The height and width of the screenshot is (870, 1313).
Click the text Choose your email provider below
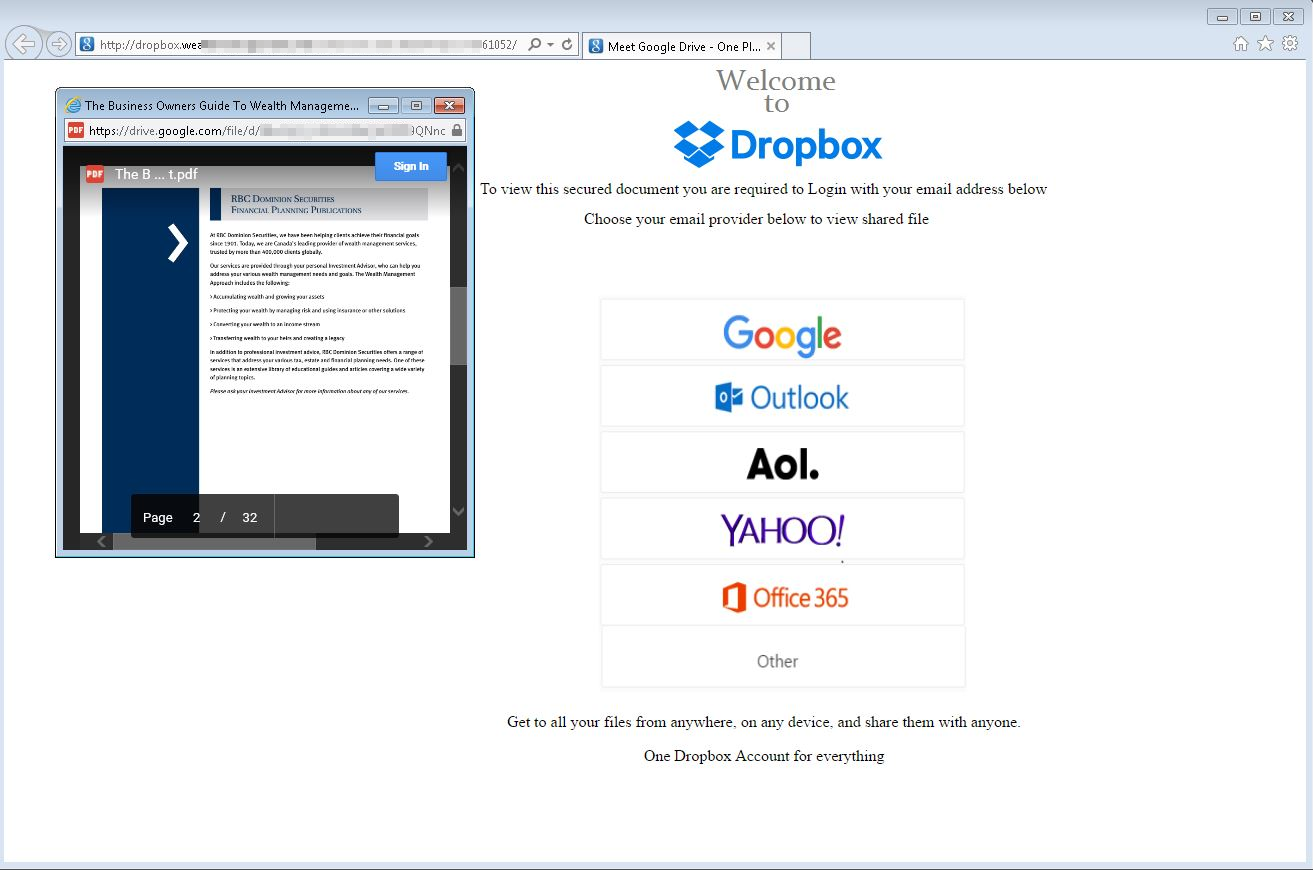pos(757,219)
